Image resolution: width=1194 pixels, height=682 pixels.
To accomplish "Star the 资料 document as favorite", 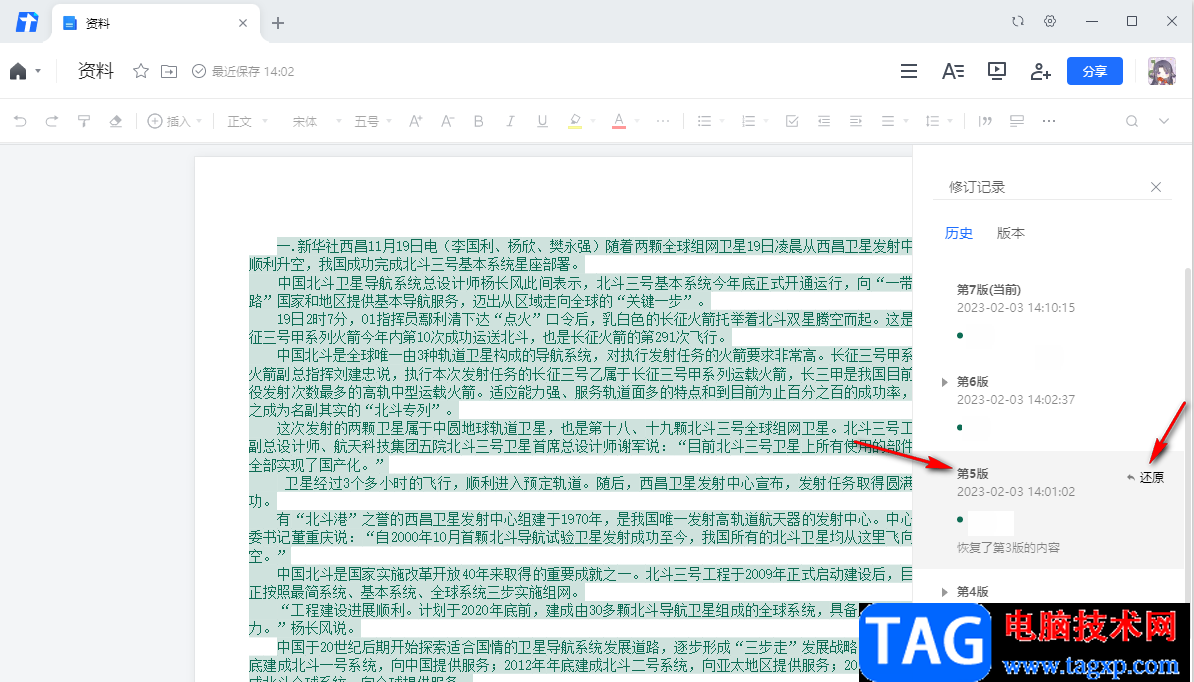I will pos(141,72).
